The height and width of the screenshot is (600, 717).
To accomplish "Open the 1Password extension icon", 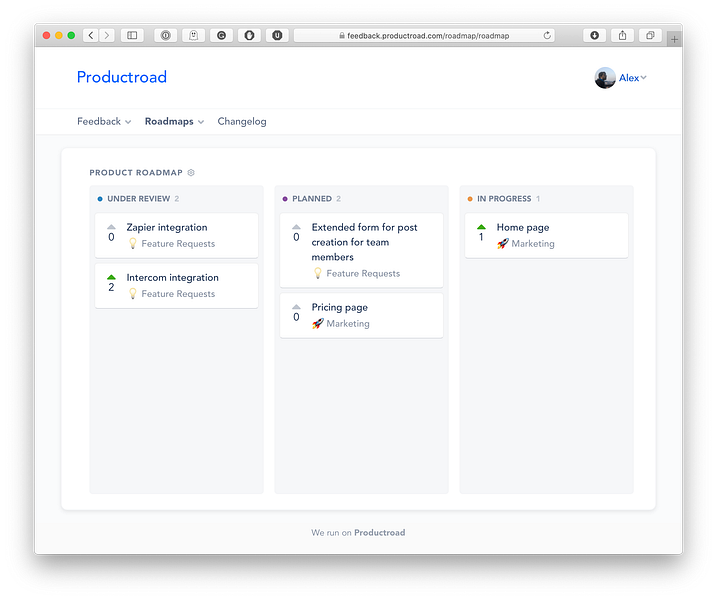I will coord(166,35).
